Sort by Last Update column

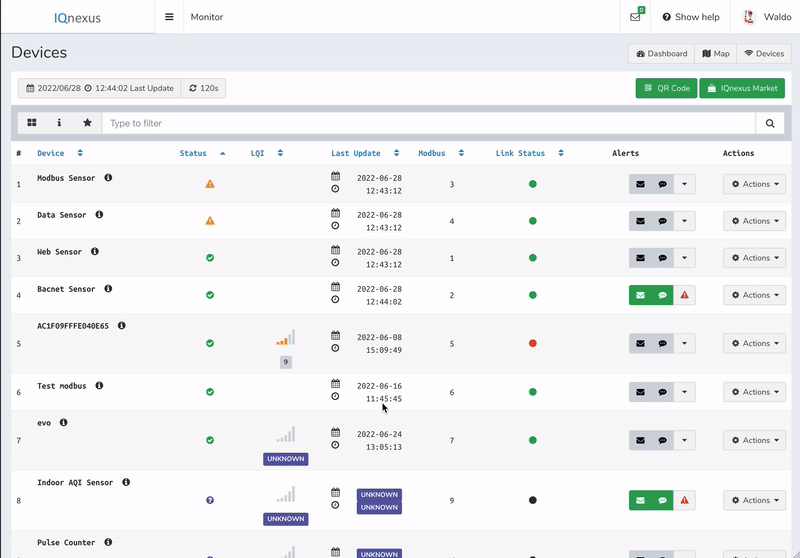coord(365,153)
